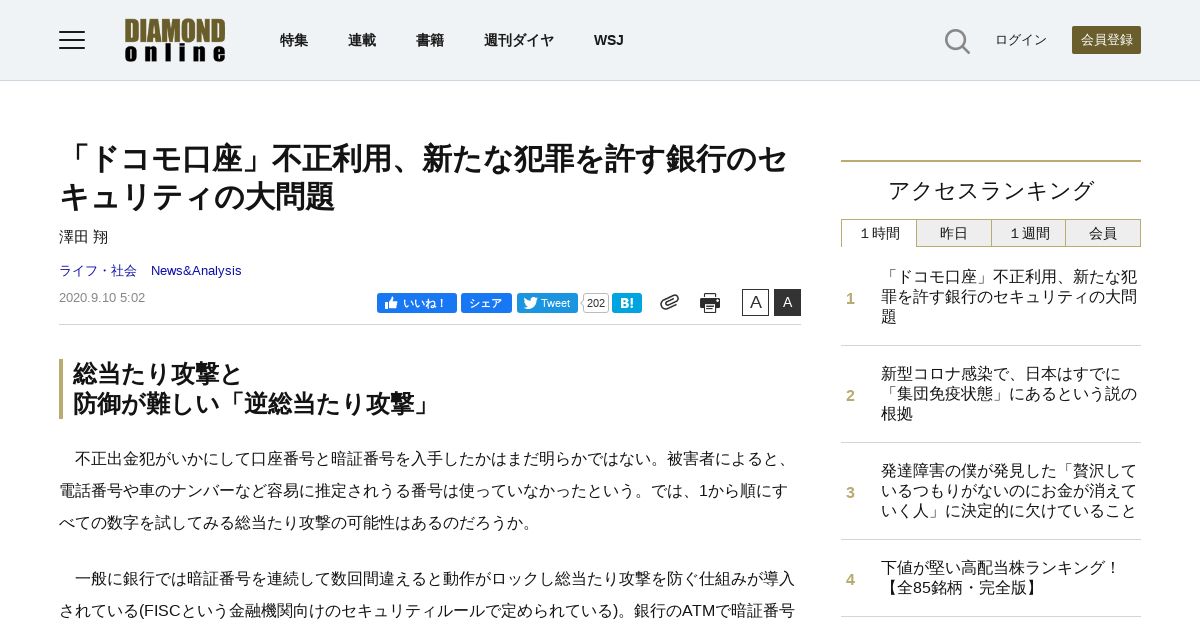Click the paperclip clip icon
This screenshot has height=630, width=1200.
(669, 302)
